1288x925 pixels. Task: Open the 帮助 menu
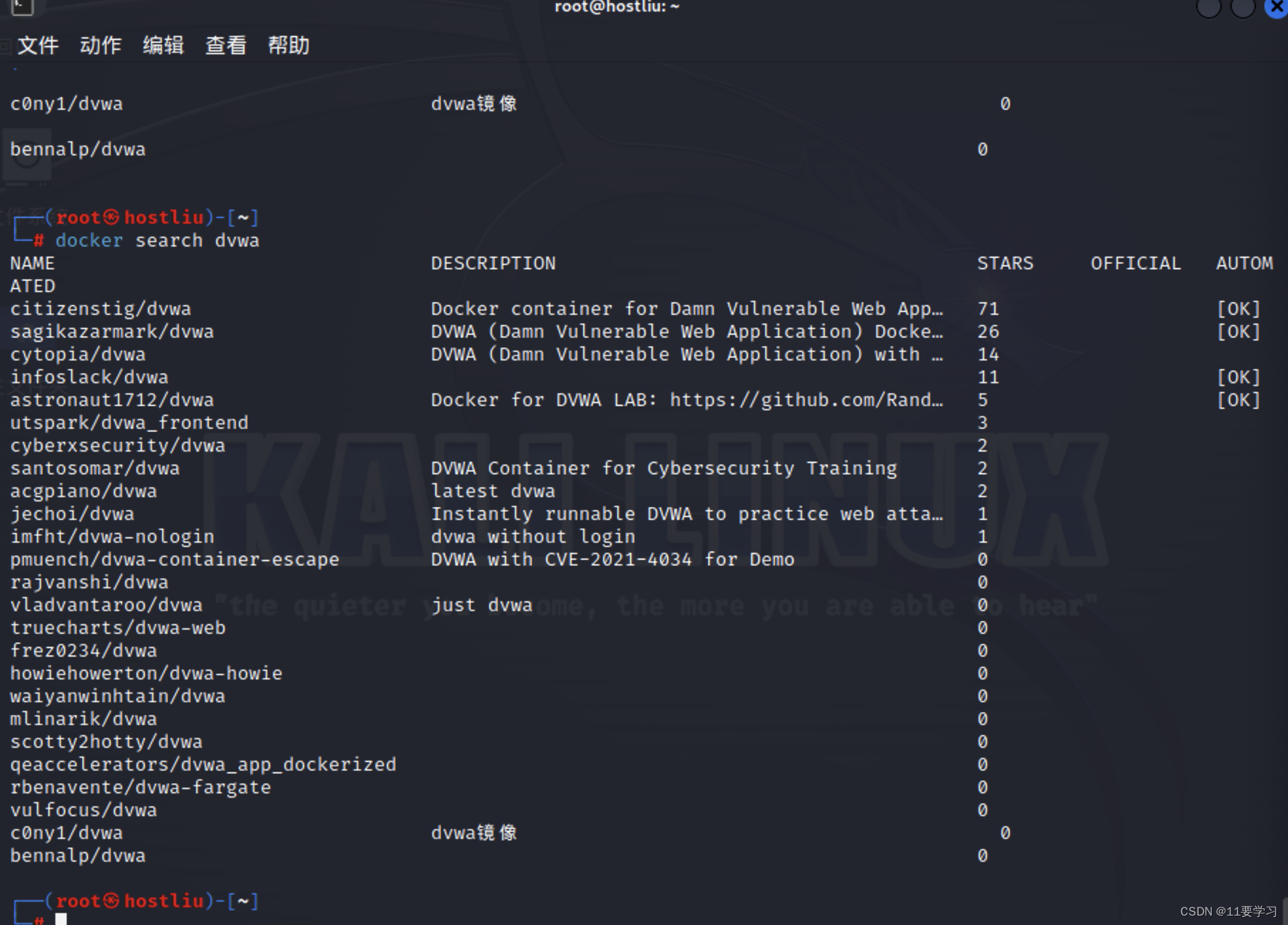[x=289, y=45]
